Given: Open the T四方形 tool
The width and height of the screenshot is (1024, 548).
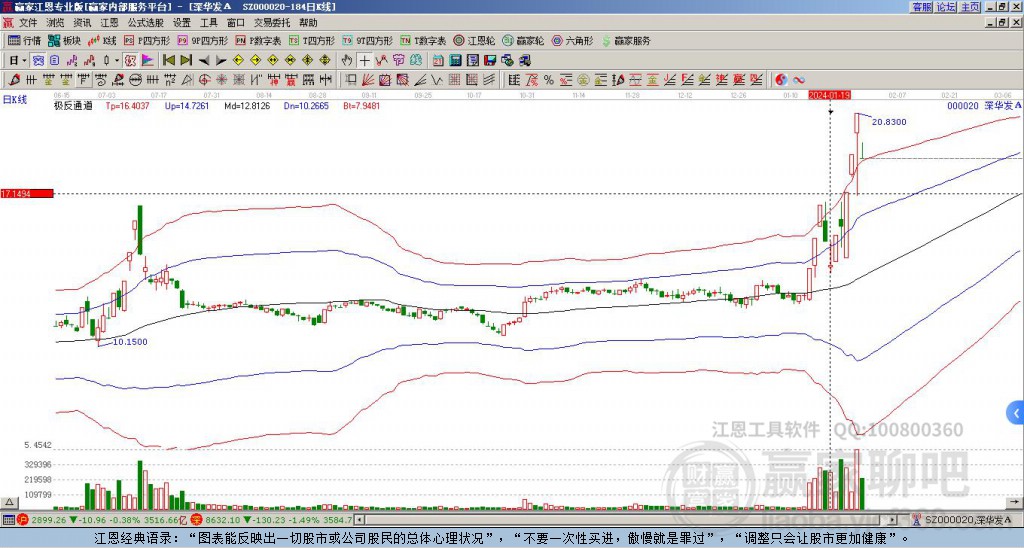Looking at the screenshot, I should tap(312, 40).
